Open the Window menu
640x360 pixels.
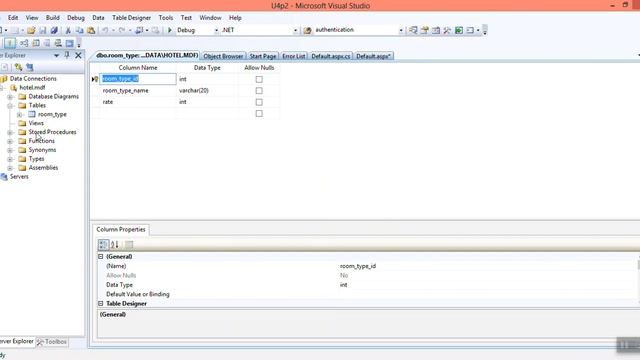click(x=210, y=18)
